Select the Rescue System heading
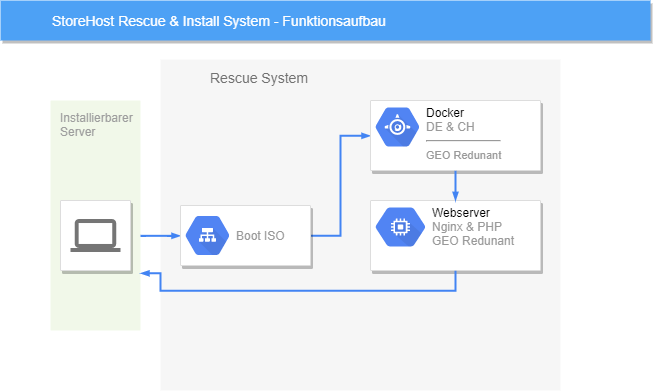Screen dimensions: 654x391 pyautogui.click(x=259, y=78)
